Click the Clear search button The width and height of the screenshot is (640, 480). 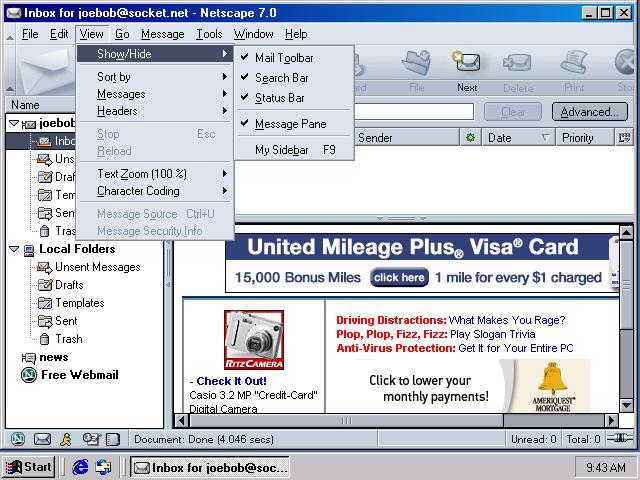(x=513, y=112)
